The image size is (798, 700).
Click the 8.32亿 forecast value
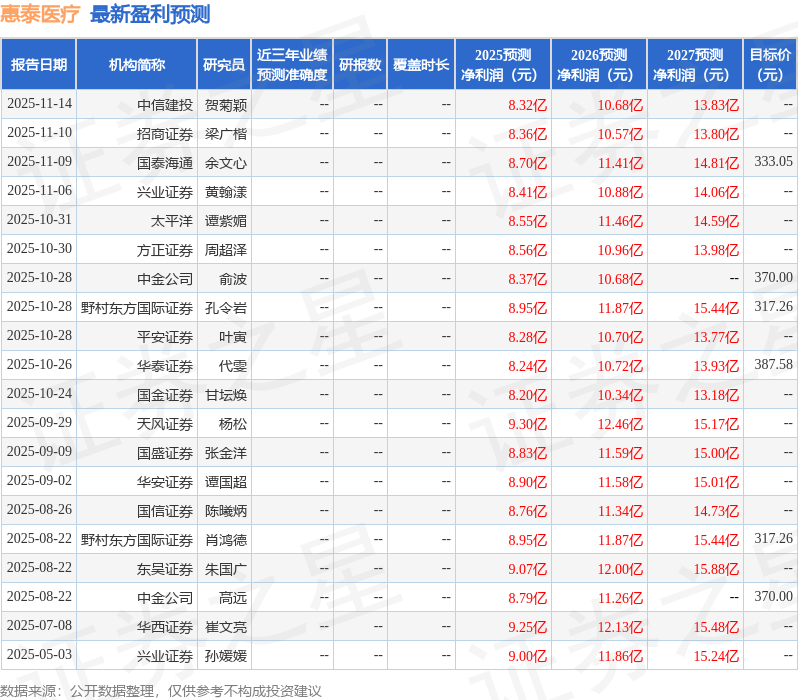527,105
